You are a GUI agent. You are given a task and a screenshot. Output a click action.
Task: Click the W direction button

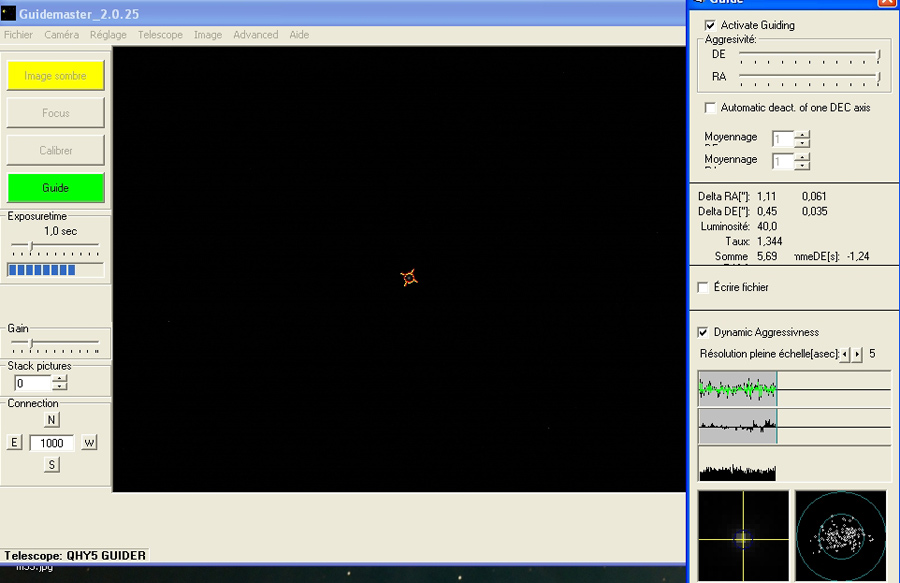[x=89, y=442]
